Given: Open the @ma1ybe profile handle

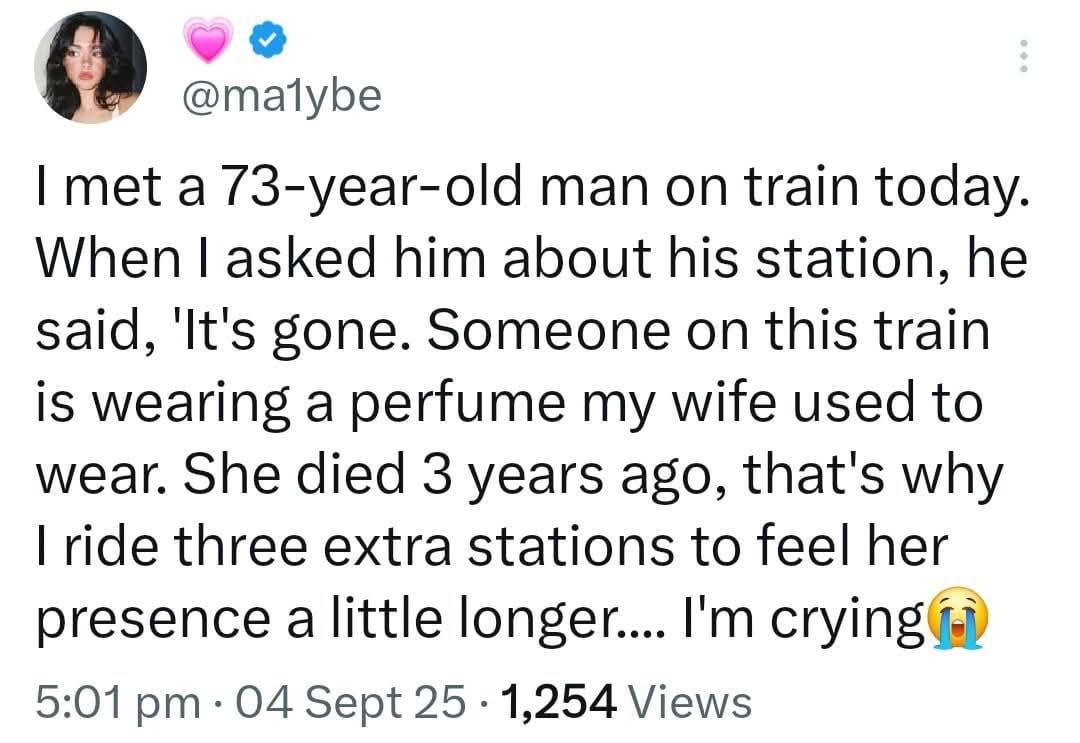Looking at the screenshot, I should click(x=281, y=97).
